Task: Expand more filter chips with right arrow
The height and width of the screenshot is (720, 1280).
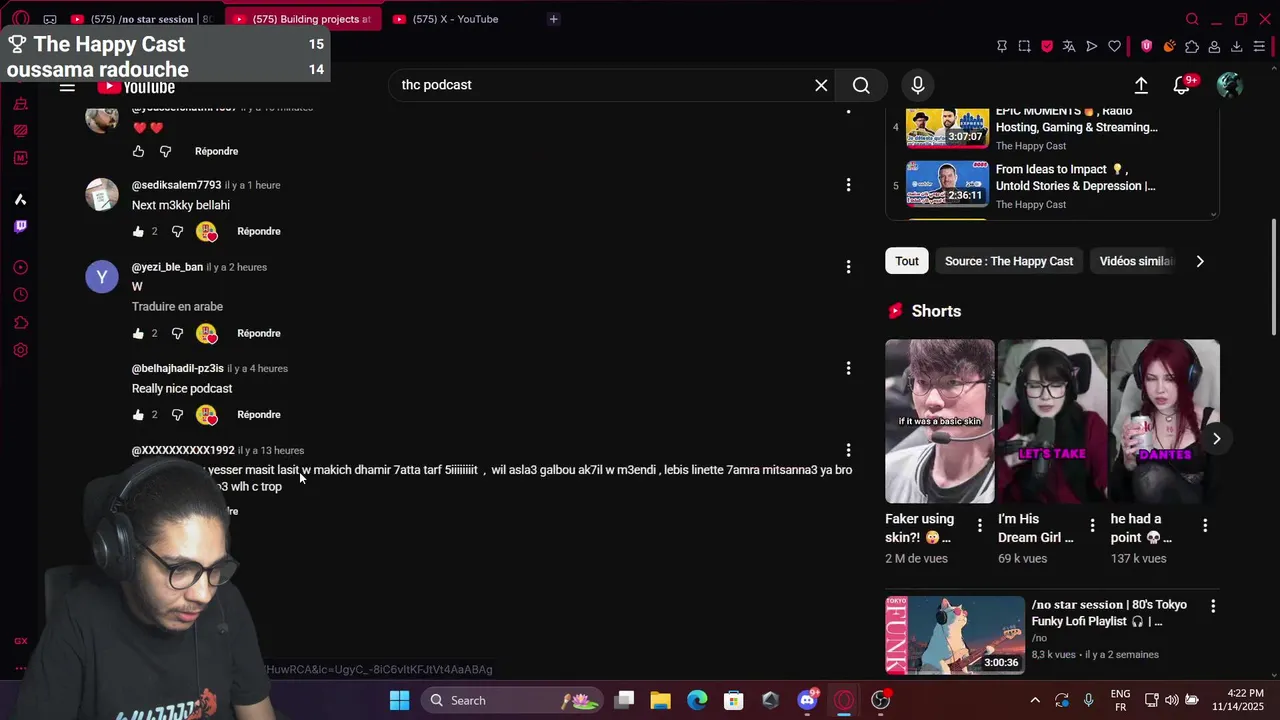Action: (1200, 261)
